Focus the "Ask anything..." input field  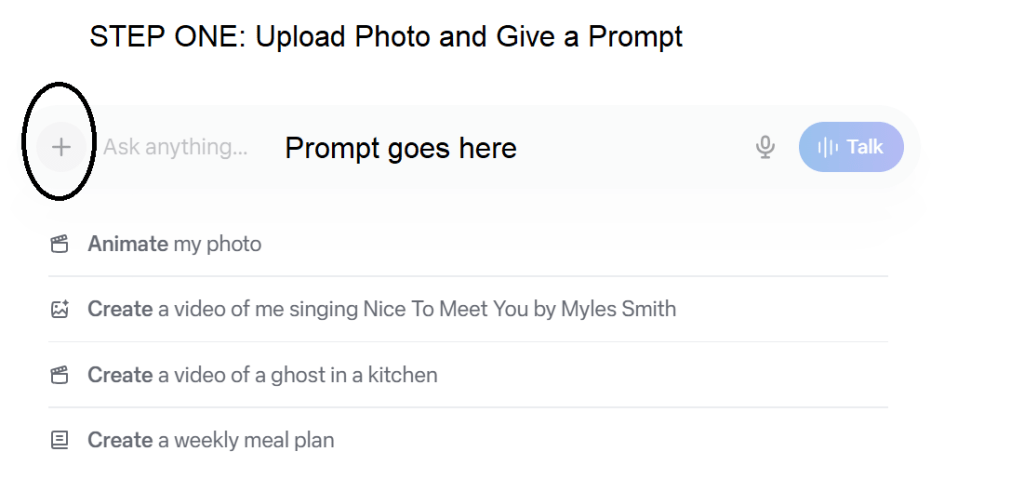pos(175,147)
